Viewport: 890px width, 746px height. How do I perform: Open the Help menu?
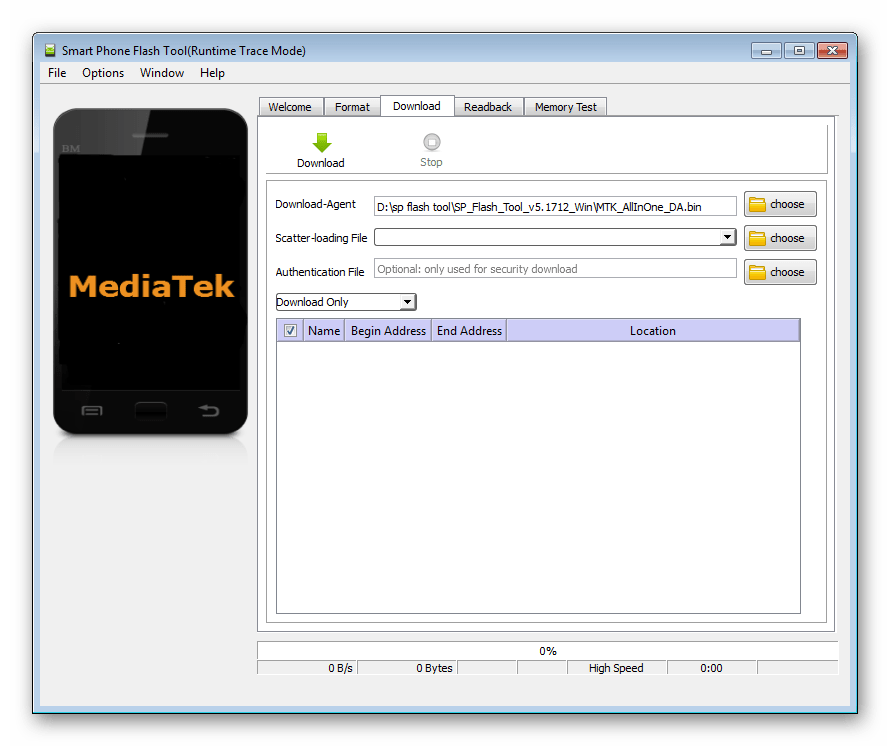pos(212,73)
